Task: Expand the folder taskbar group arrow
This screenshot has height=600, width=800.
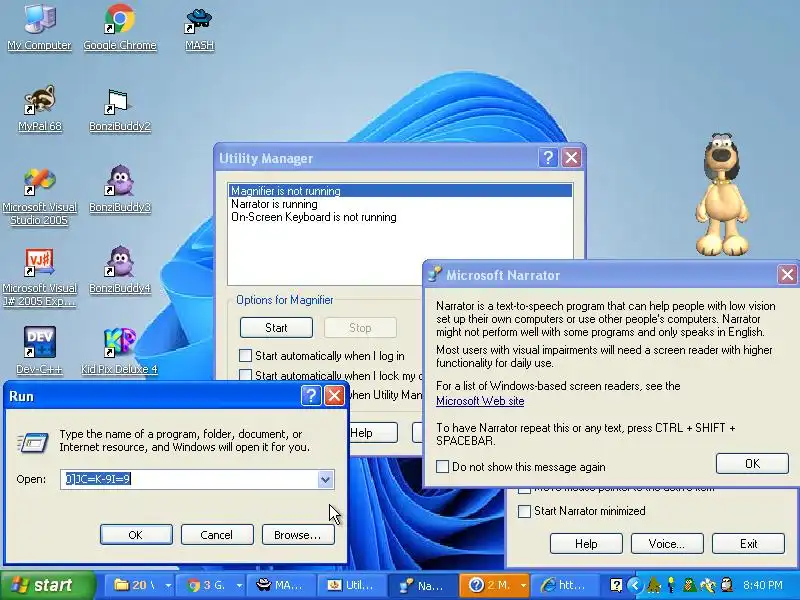Action: tap(168, 585)
